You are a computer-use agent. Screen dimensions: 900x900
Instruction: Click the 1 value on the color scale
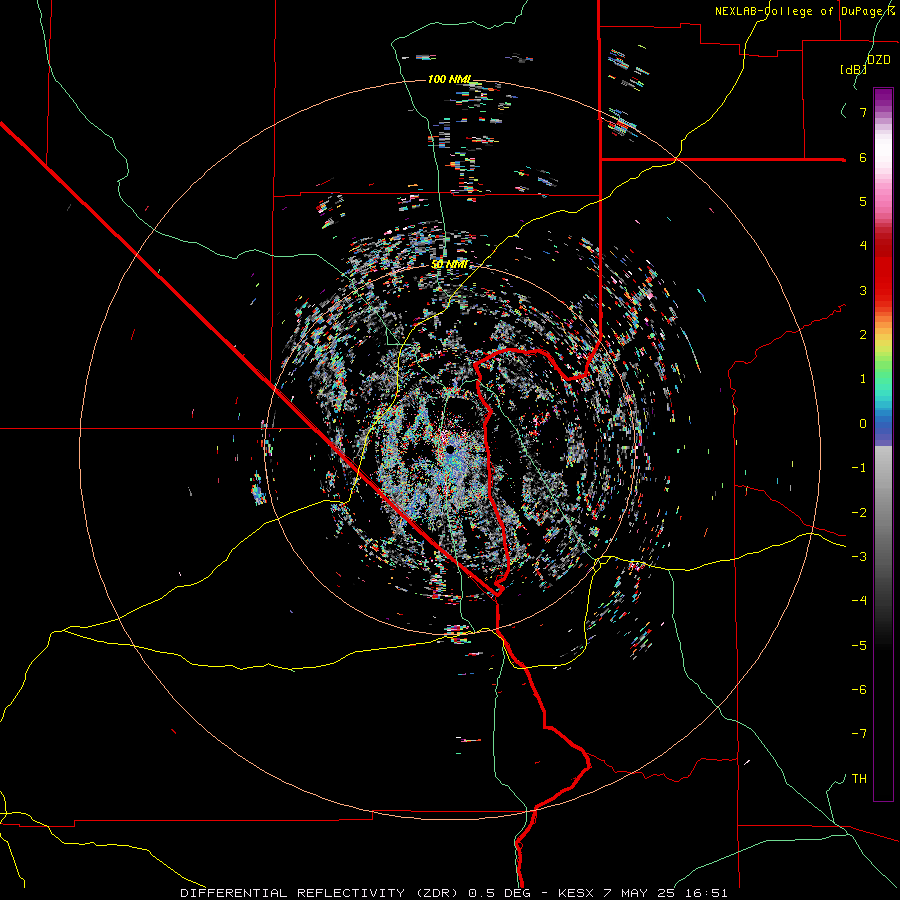pos(863,379)
